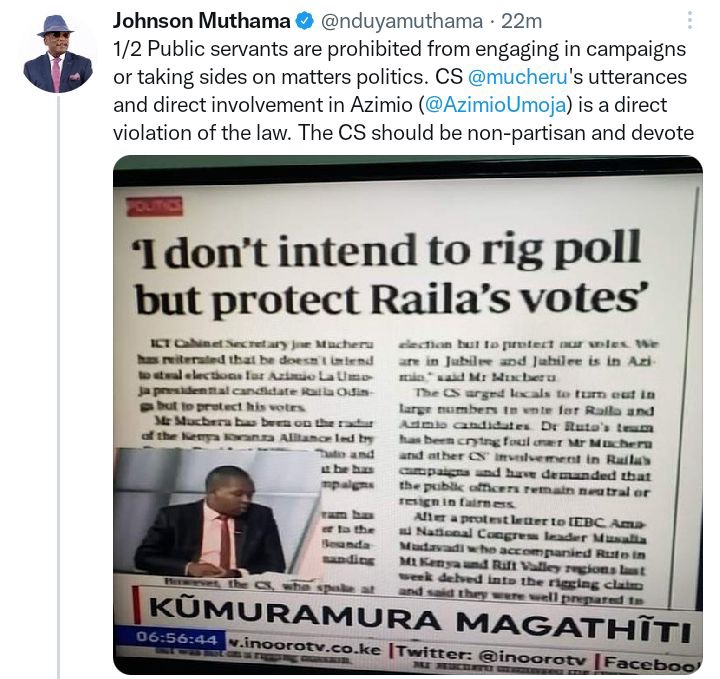The width and height of the screenshot is (720, 679).
Task: Open the tweet's three-dot more menu
Action: [690, 21]
